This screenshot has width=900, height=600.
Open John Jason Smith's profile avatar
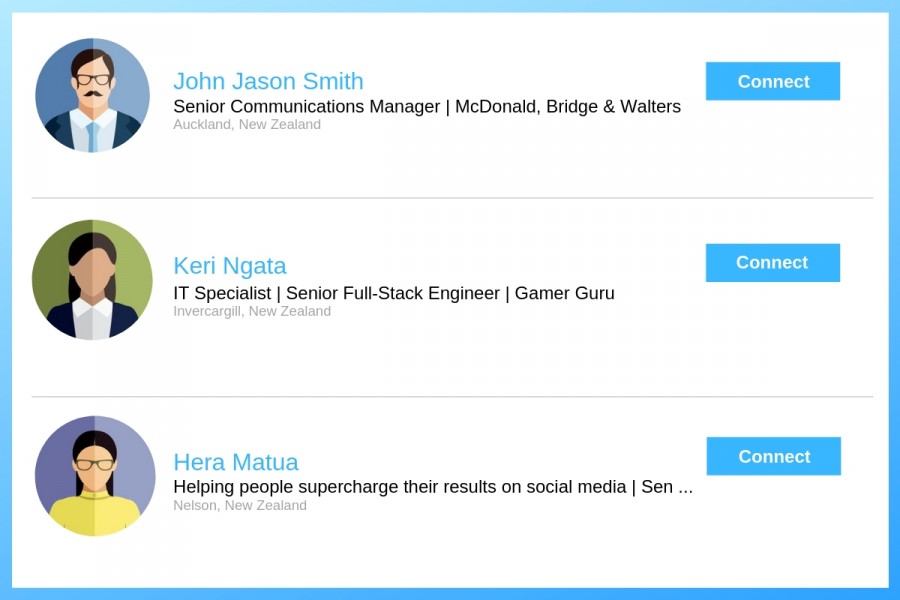[92, 95]
